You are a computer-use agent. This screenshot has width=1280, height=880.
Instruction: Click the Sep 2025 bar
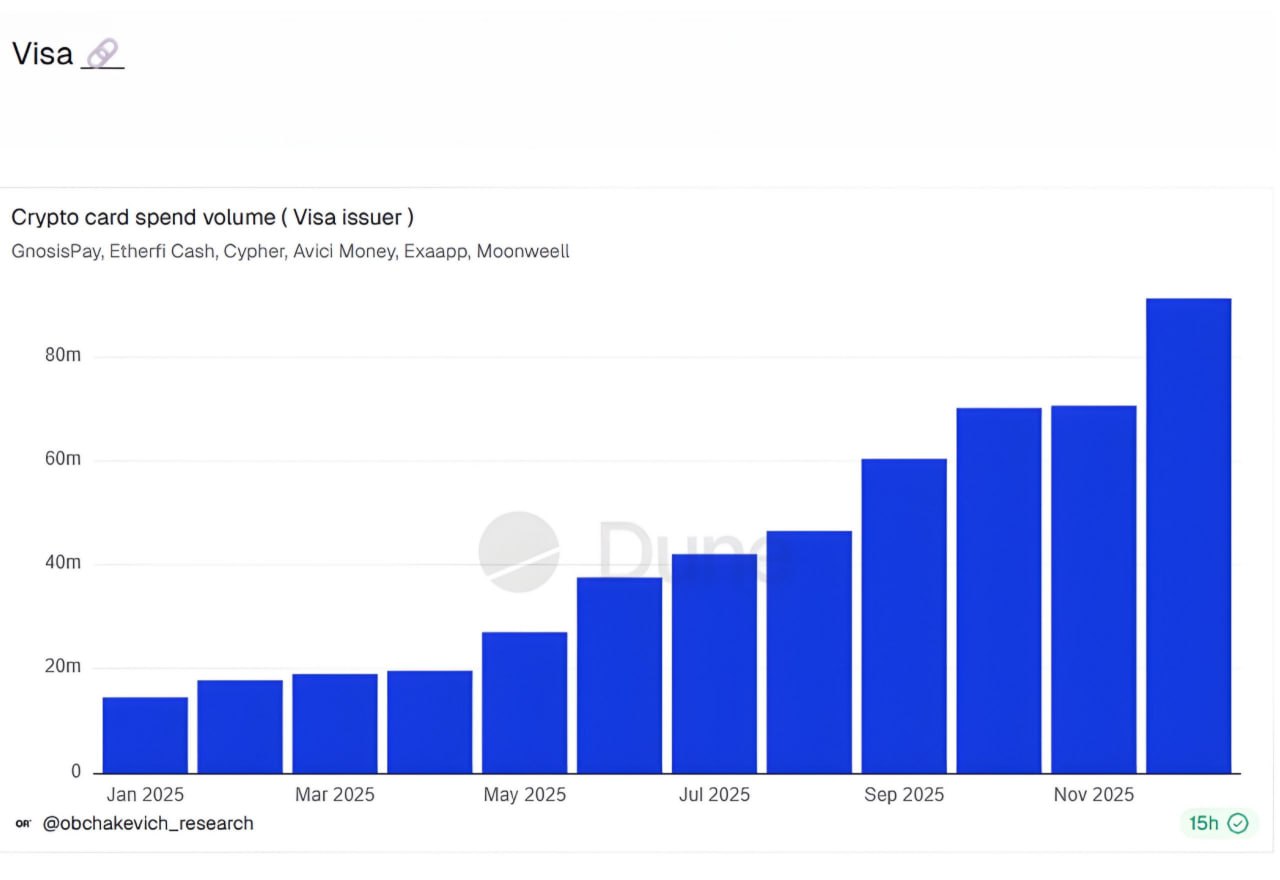(904, 616)
